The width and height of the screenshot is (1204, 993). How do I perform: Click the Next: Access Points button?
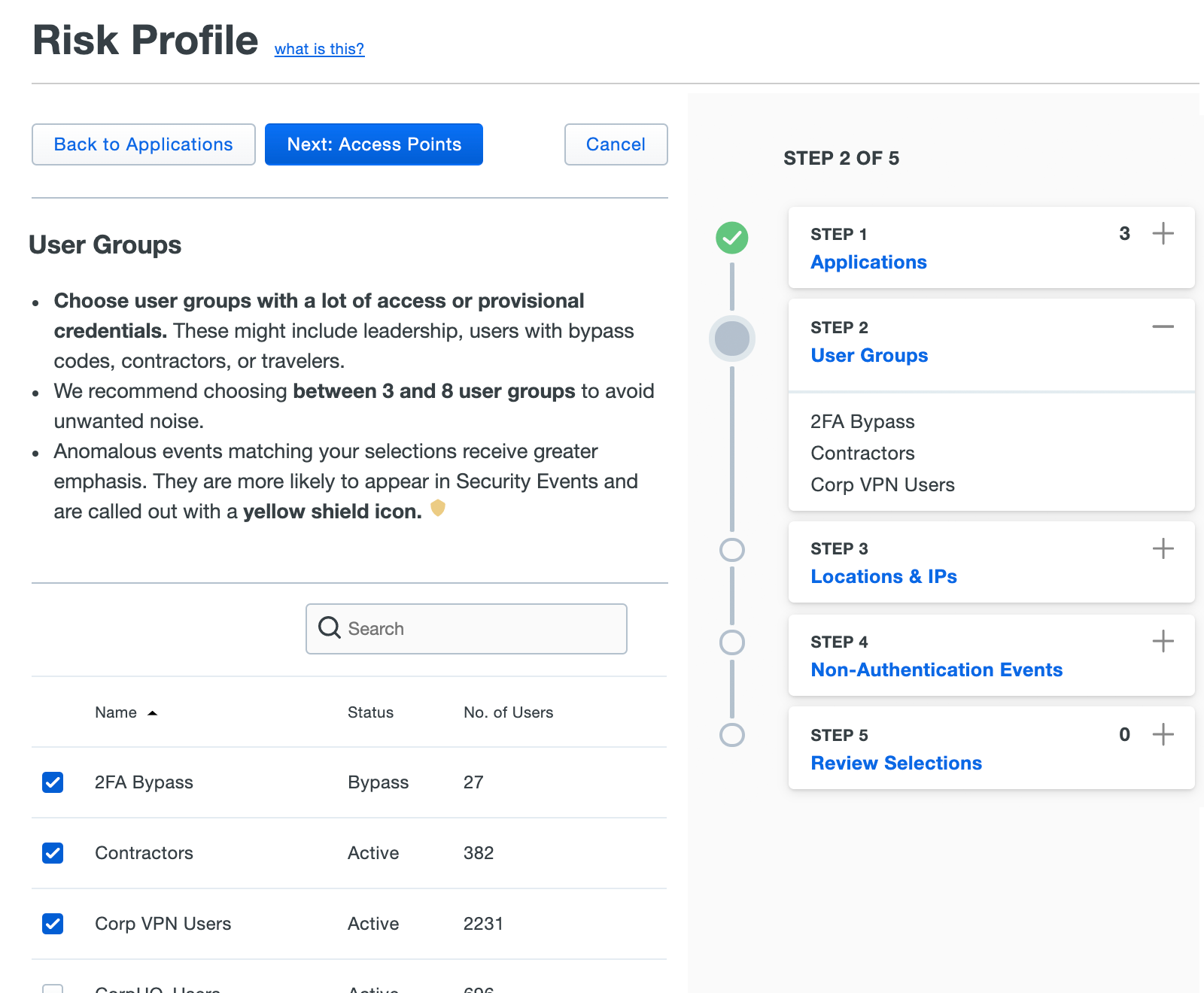point(373,144)
